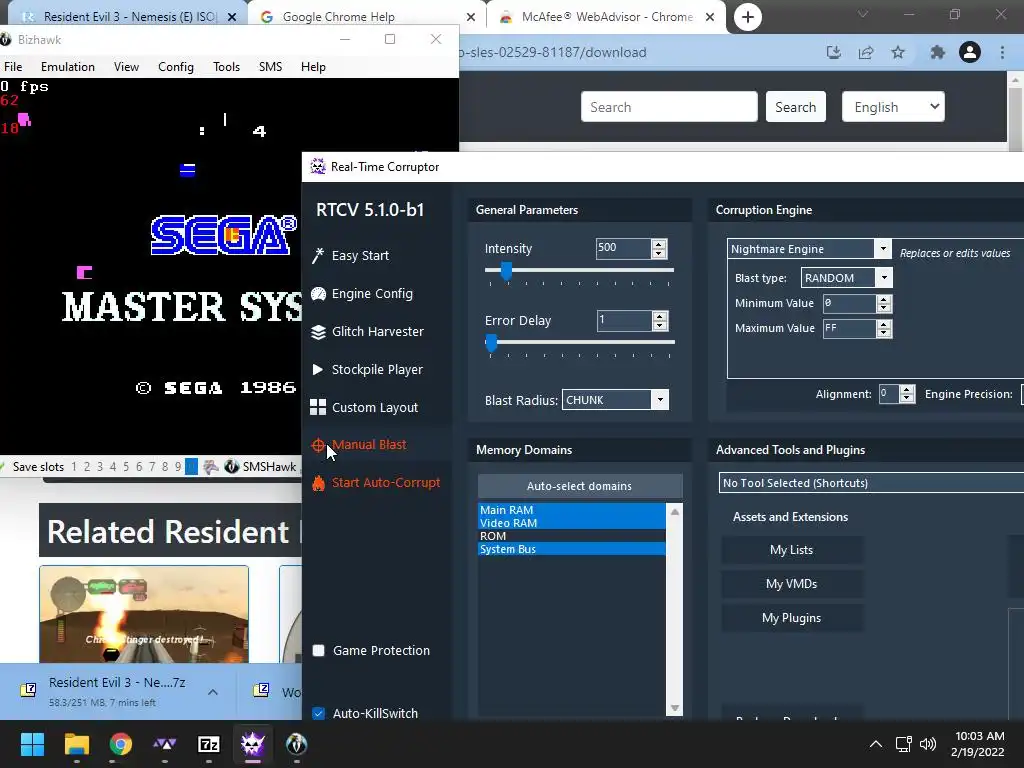Toggle Auto-KillSwitch checkbox
Screen dimensions: 1024x768
pyautogui.click(x=319, y=713)
